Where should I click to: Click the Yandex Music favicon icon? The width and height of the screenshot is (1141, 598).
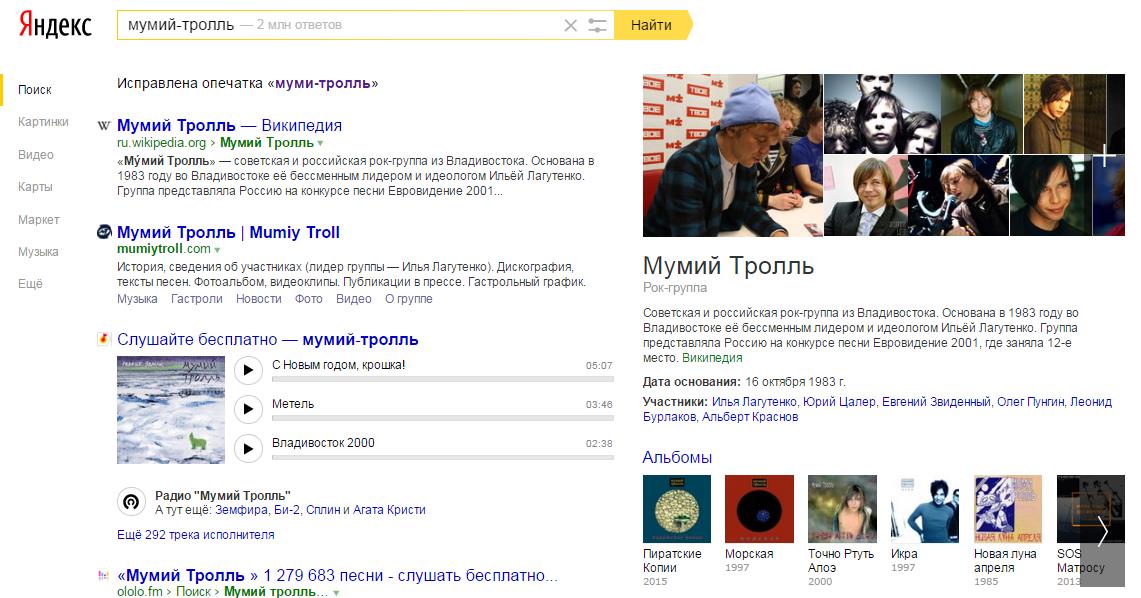click(104, 339)
